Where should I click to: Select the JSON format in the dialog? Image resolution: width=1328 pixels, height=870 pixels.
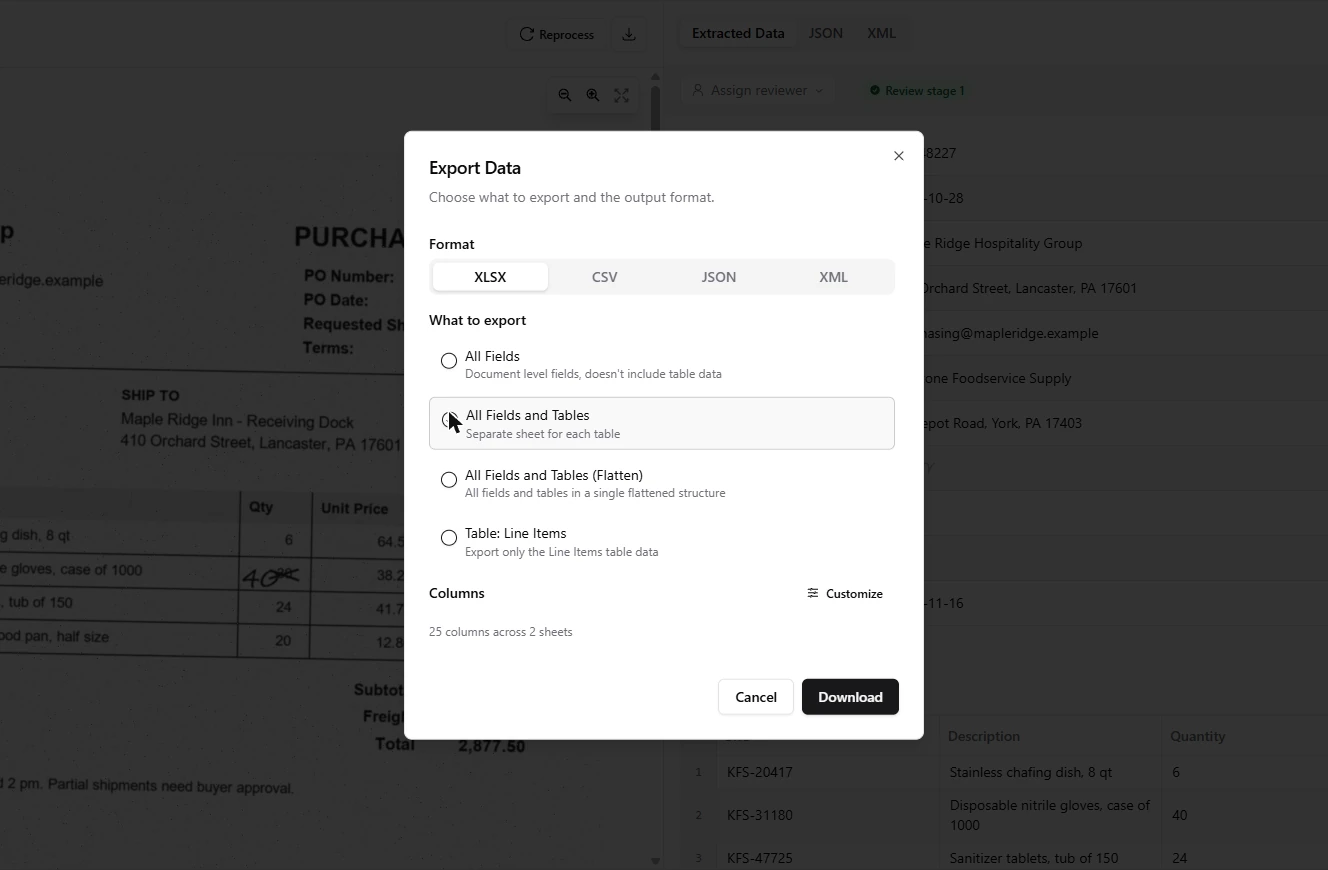719,277
